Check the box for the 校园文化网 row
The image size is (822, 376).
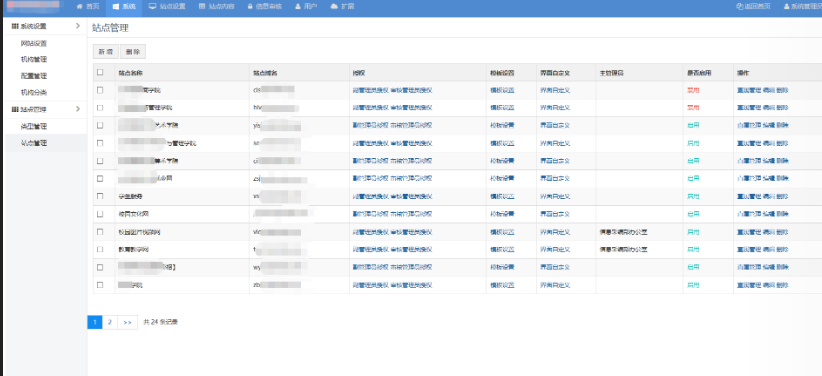tap(100, 214)
